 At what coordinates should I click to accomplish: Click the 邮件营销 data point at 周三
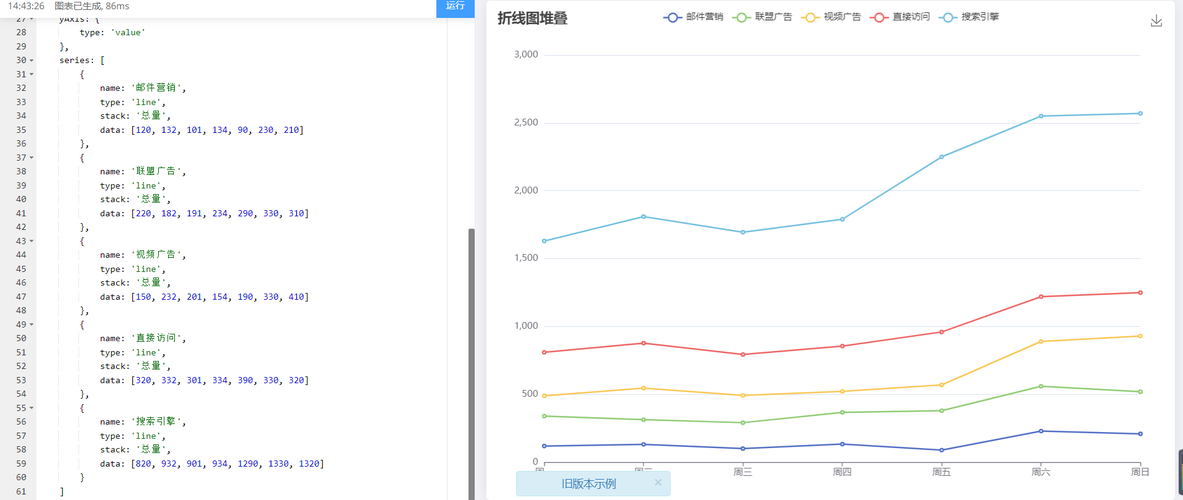[742, 449]
